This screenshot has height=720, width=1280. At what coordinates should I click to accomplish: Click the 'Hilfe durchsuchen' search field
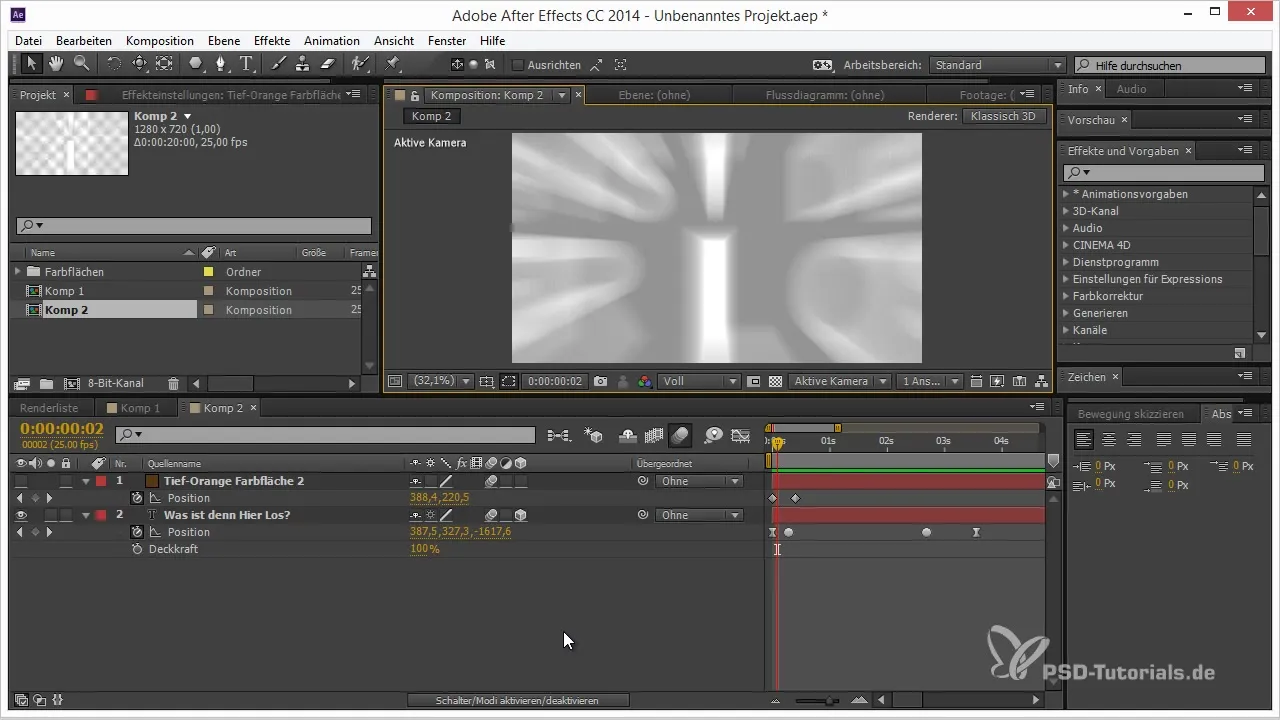[x=1169, y=65]
